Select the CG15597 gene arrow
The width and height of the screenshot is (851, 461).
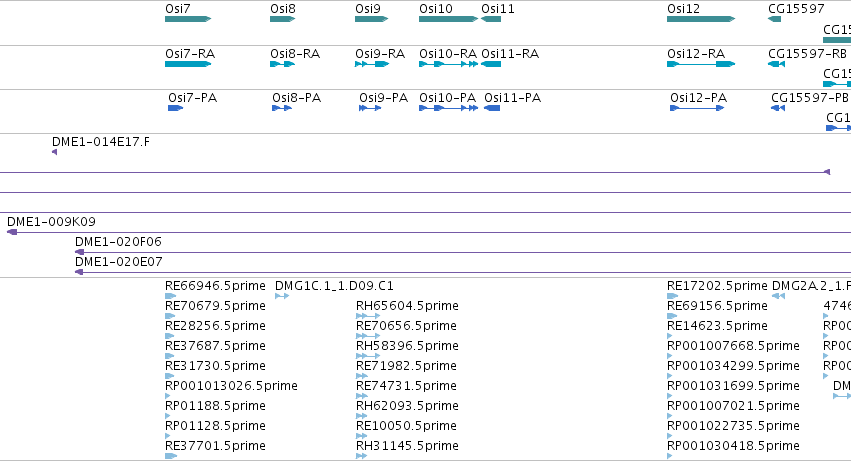coord(774,19)
